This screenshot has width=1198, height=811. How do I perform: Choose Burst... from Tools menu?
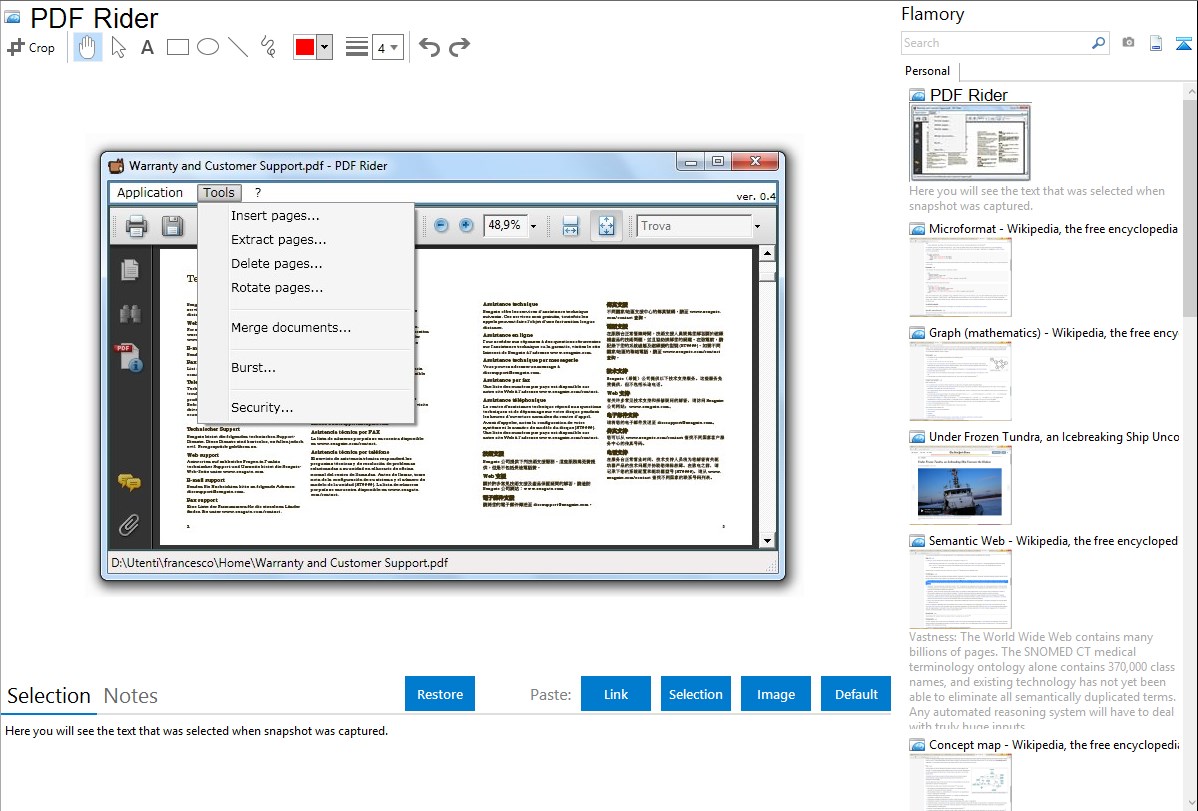[x=306, y=368]
